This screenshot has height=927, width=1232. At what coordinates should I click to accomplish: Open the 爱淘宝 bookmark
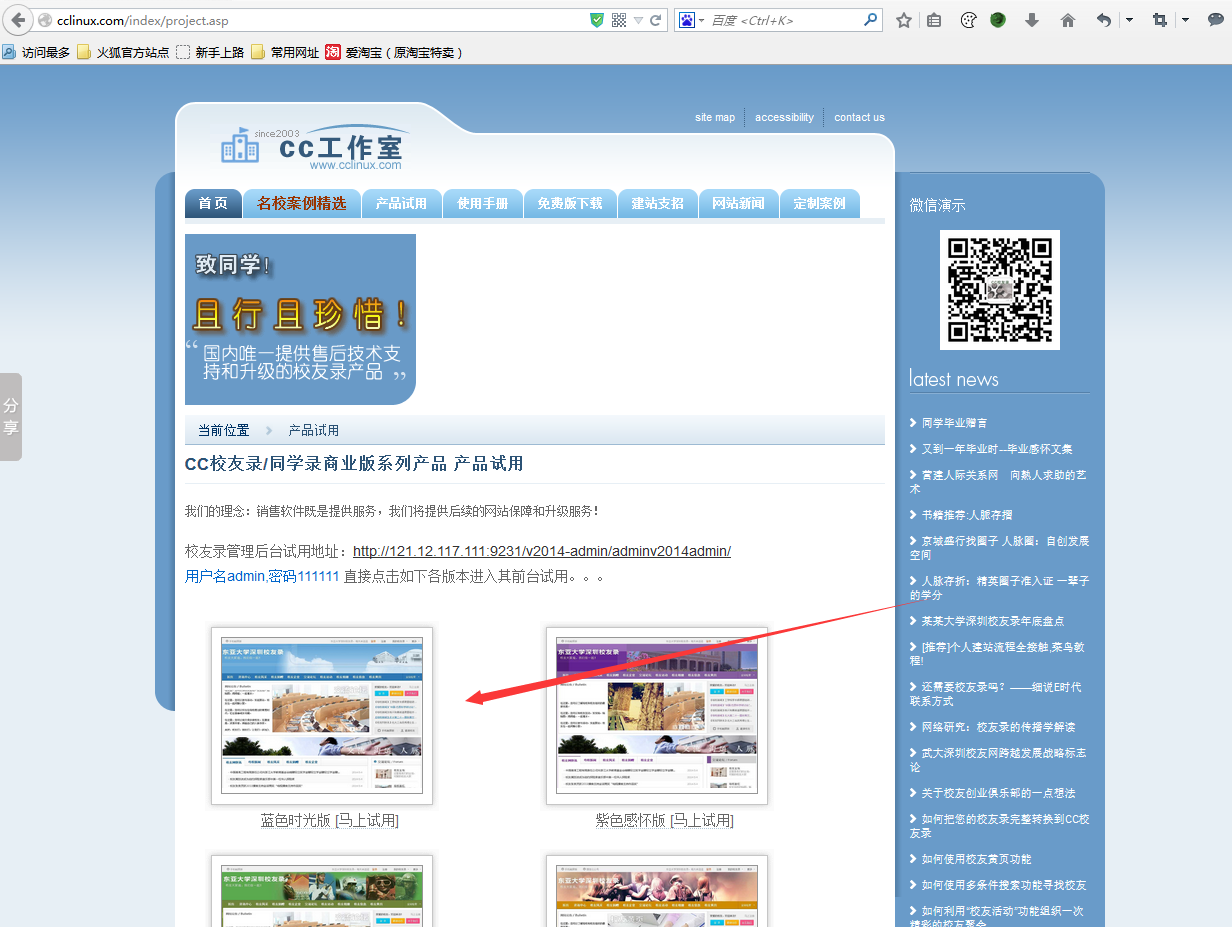coord(396,52)
